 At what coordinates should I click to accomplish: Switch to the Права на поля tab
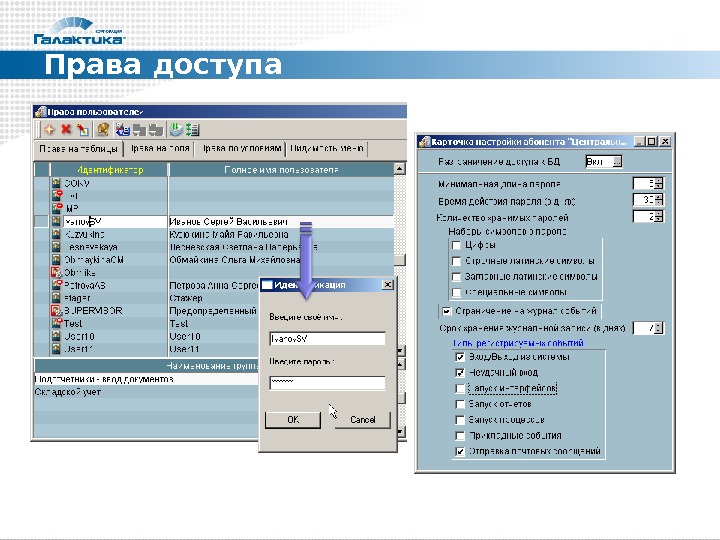click(x=159, y=148)
